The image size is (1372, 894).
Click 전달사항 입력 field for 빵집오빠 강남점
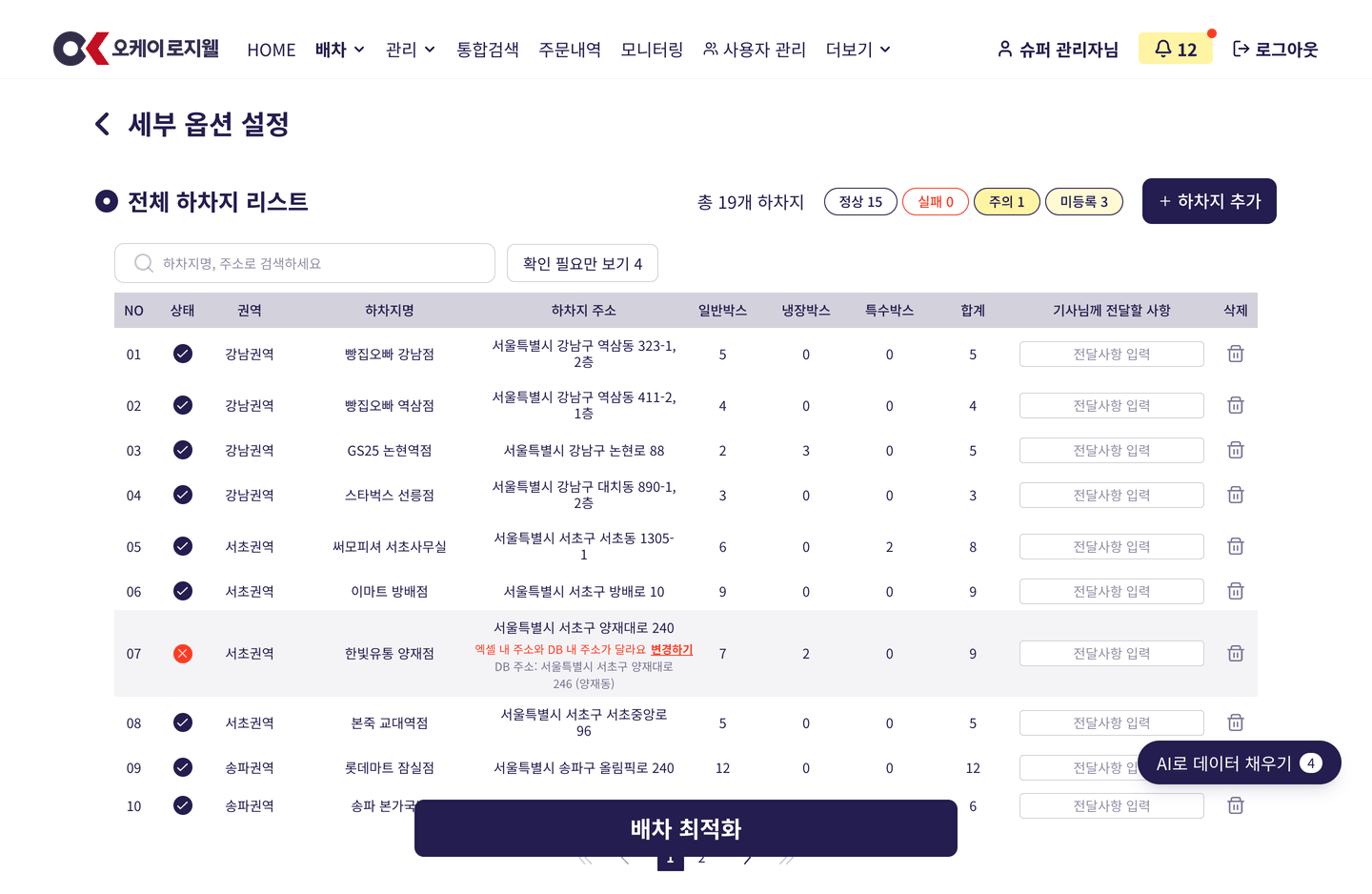(x=1112, y=354)
